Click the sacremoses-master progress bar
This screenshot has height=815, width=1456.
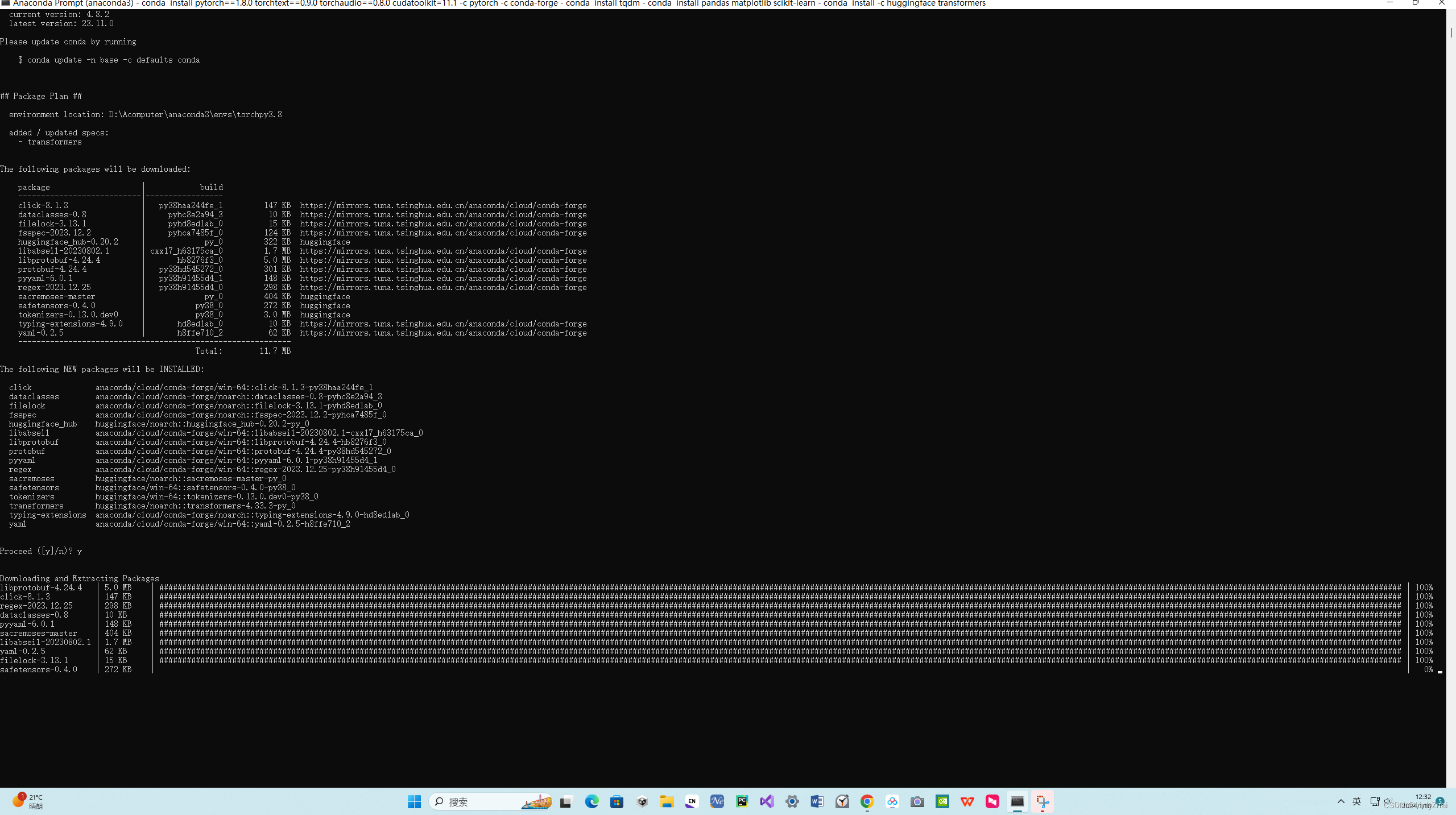pos(780,633)
